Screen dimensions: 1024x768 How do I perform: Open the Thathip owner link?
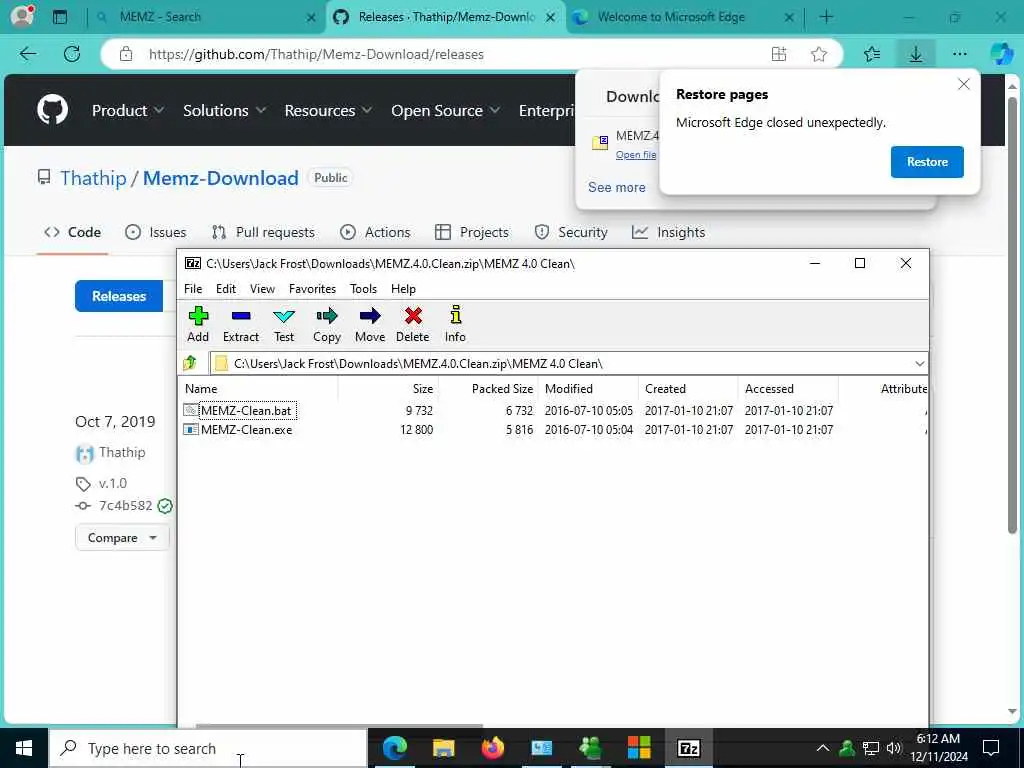[93, 178]
